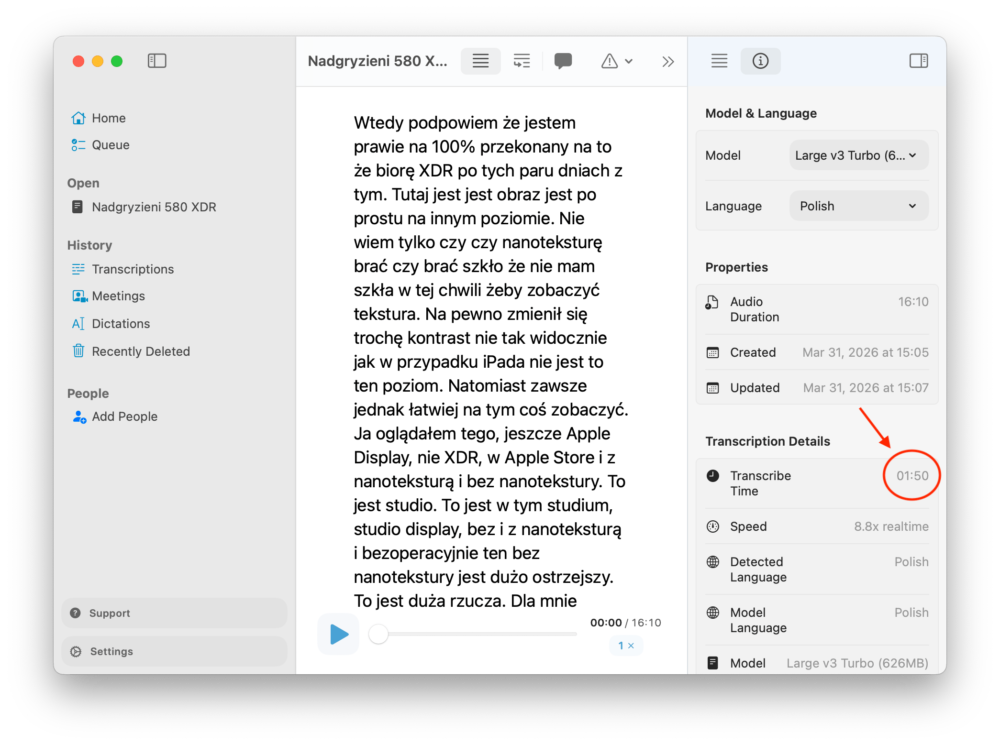Go to Home in the sidebar
Screen dimensions: 1000x745
point(108,118)
